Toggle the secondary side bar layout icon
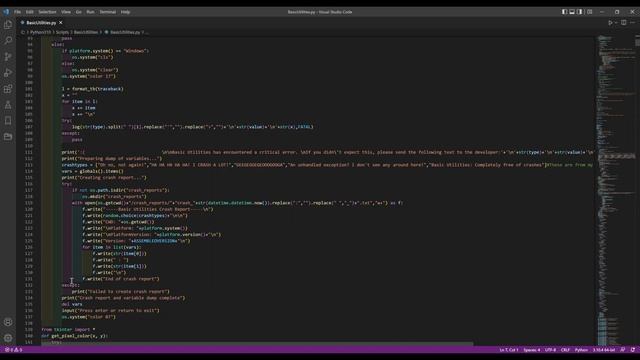Image resolution: width=640 pixels, height=360 pixels. point(580,12)
